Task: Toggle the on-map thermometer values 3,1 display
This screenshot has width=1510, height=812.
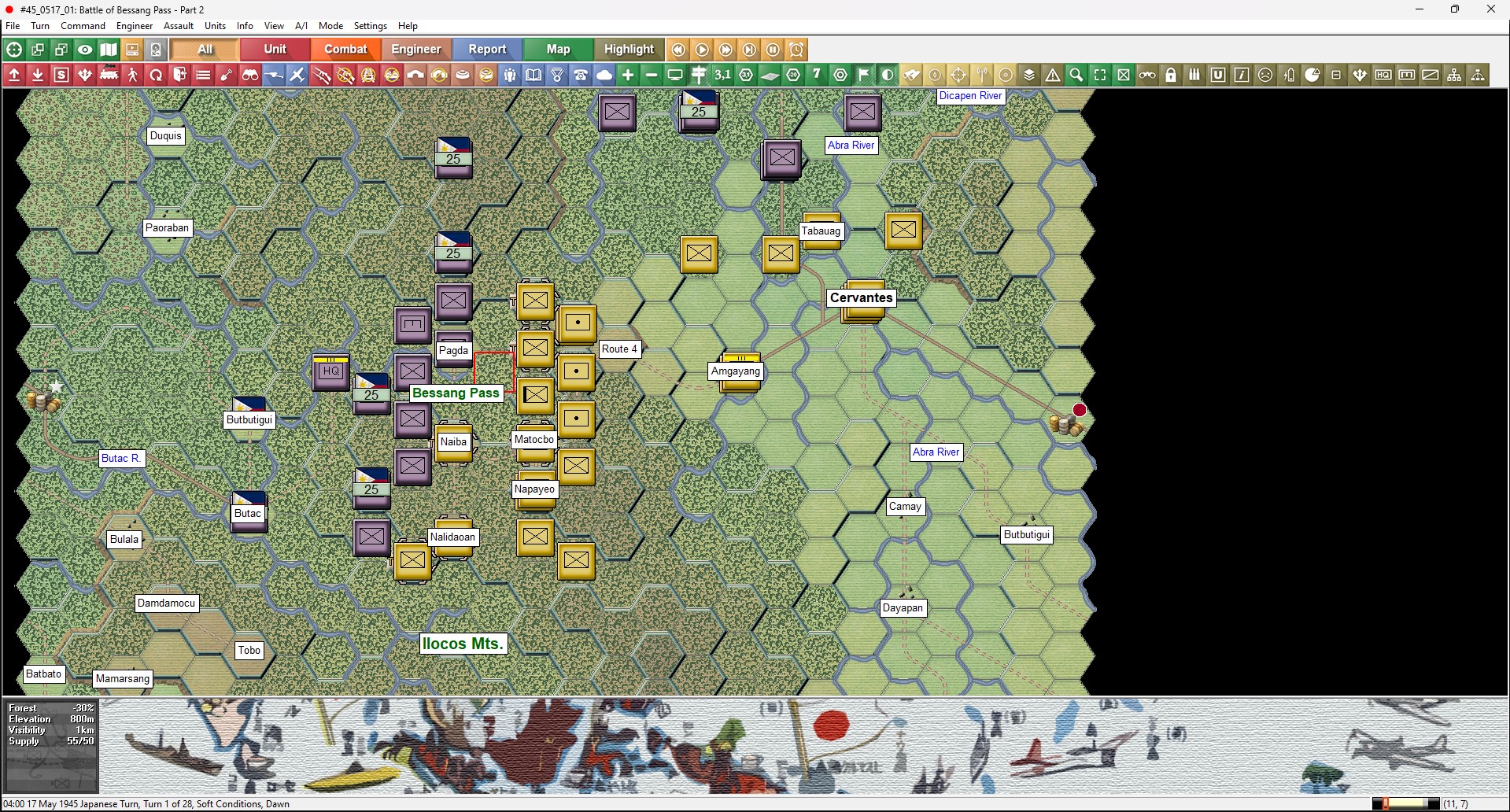Action: point(722,75)
